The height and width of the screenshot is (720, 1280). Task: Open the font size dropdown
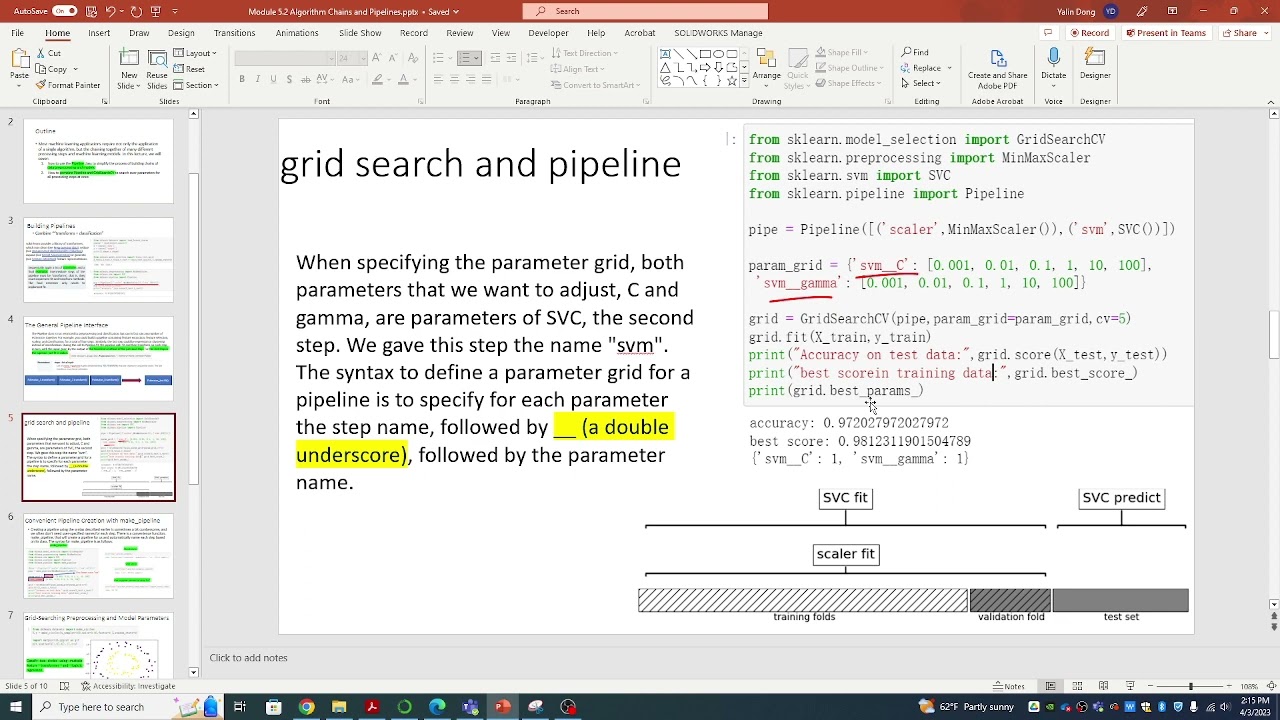coord(364,58)
